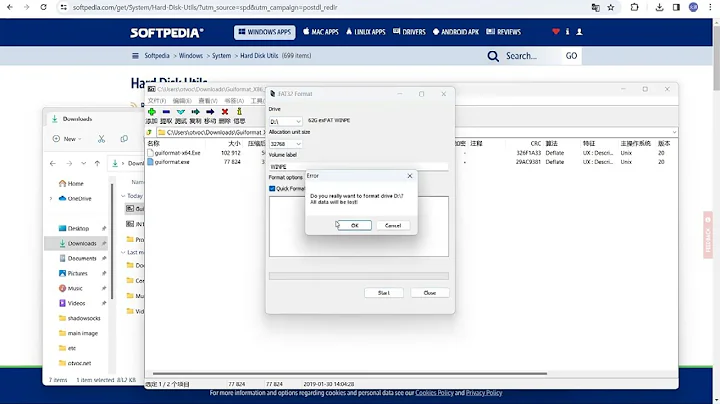Open Videos in Explorer sidebar

click(x=72, y=303)
